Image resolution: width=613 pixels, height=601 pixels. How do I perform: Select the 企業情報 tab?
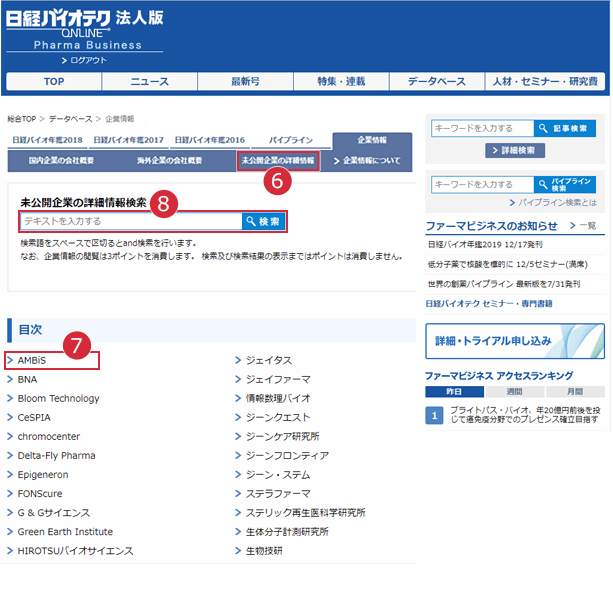372,140
